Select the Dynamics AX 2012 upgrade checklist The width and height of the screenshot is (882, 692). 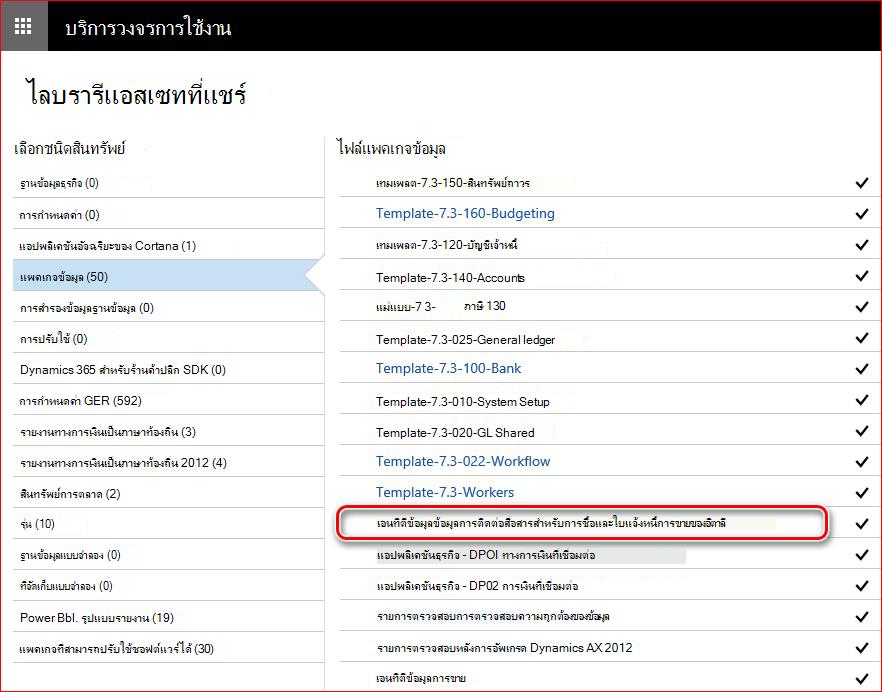click(505, 648)
